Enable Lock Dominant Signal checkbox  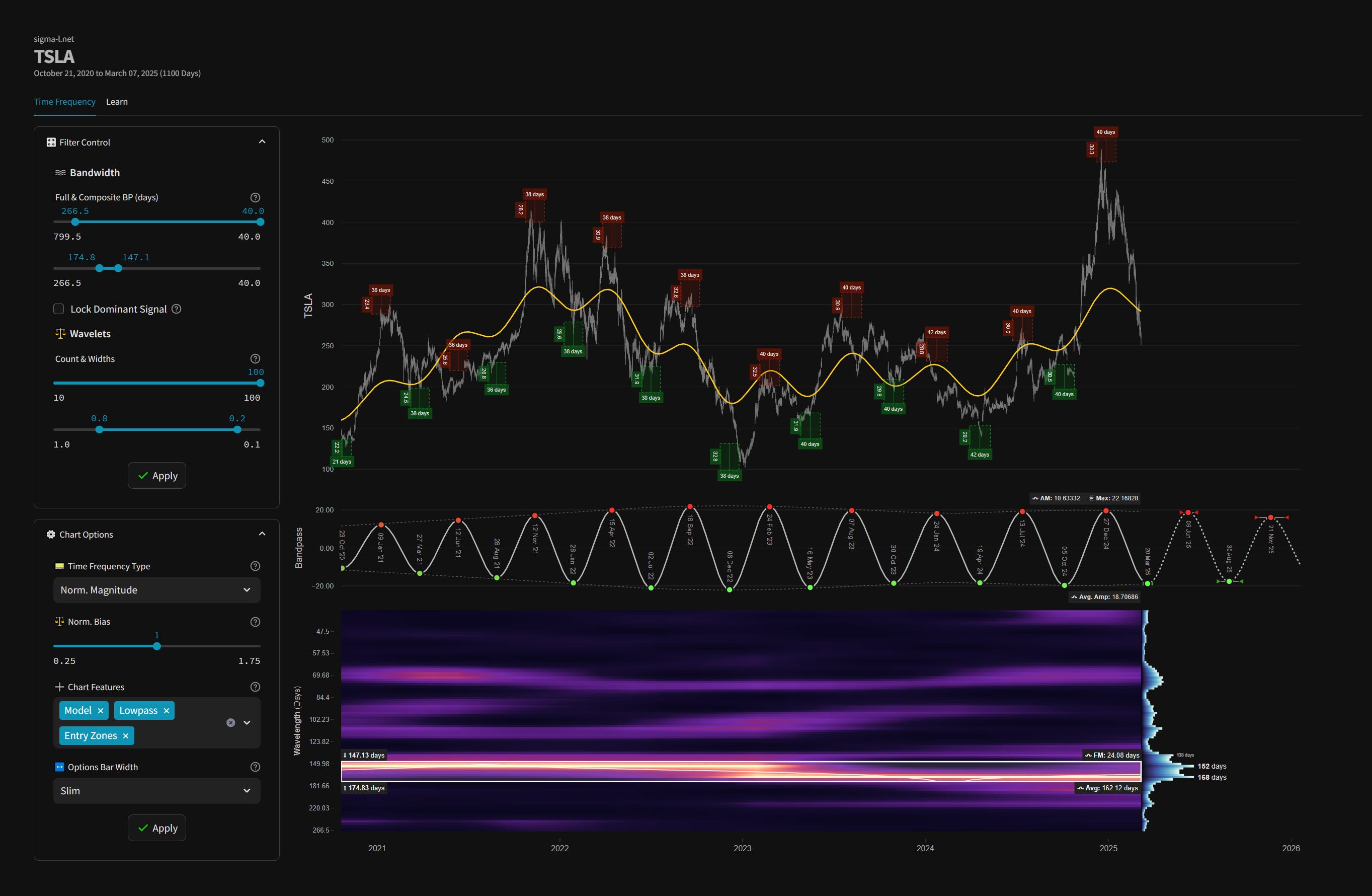pos(59,309)
